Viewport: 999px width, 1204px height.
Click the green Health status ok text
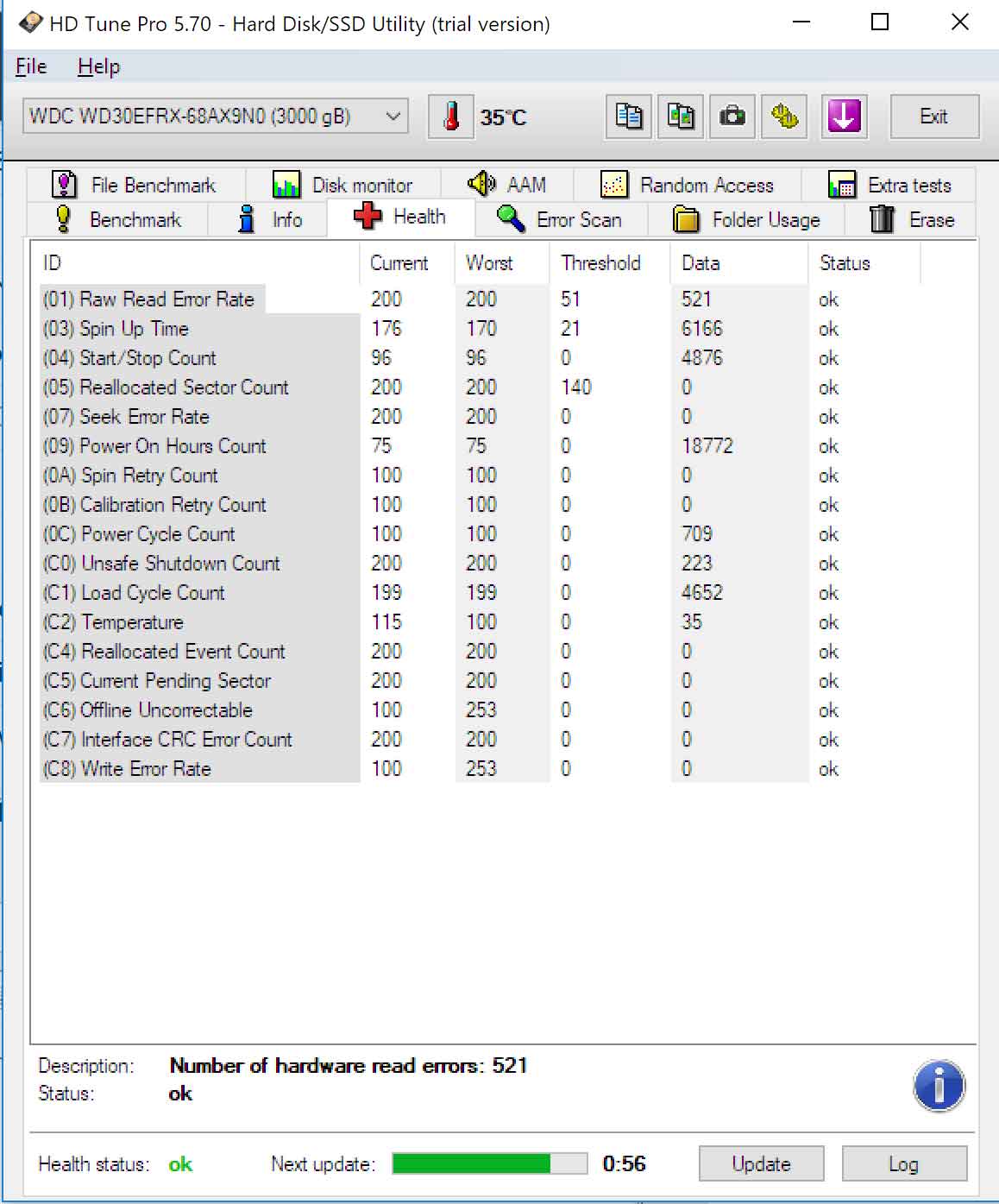coord(180,1164)
